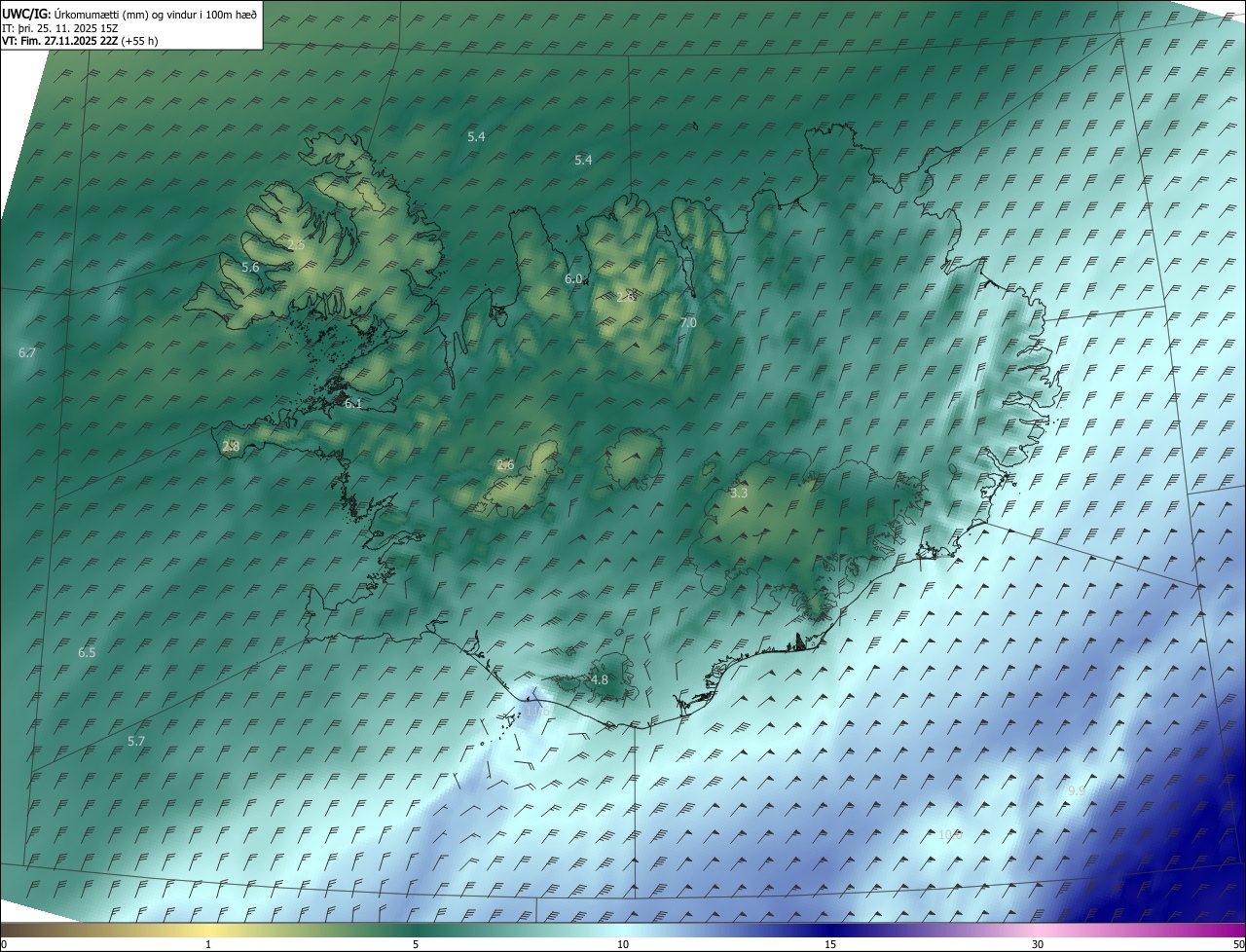Viewport: 1246px width, 952px height.
Task: Click the "6.1" map value label
Action: pos(352,403)
